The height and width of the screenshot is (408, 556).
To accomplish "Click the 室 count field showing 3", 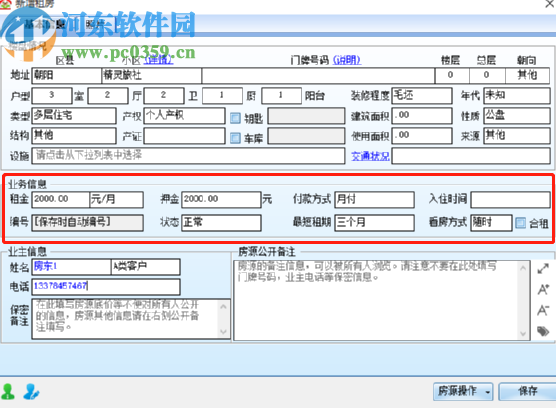I will (52, 96).
